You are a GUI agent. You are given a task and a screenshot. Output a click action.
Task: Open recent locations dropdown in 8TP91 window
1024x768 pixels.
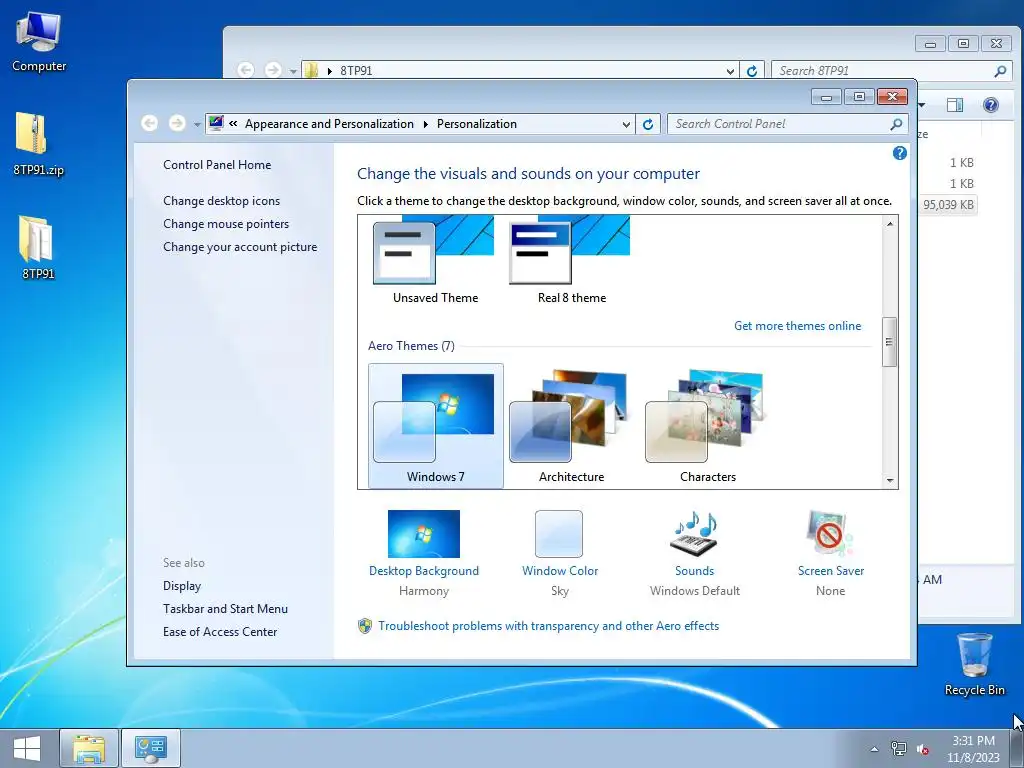click(293, 71)
